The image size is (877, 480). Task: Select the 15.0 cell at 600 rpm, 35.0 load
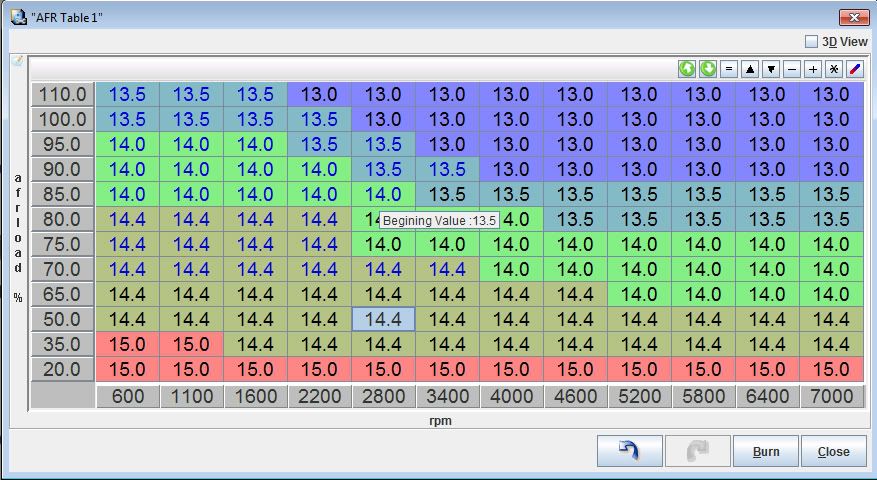coord(127,344)
